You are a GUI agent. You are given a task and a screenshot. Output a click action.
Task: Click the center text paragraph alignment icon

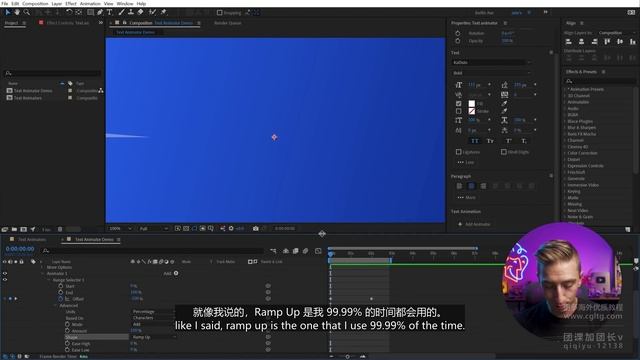click(x=471, y=186)
